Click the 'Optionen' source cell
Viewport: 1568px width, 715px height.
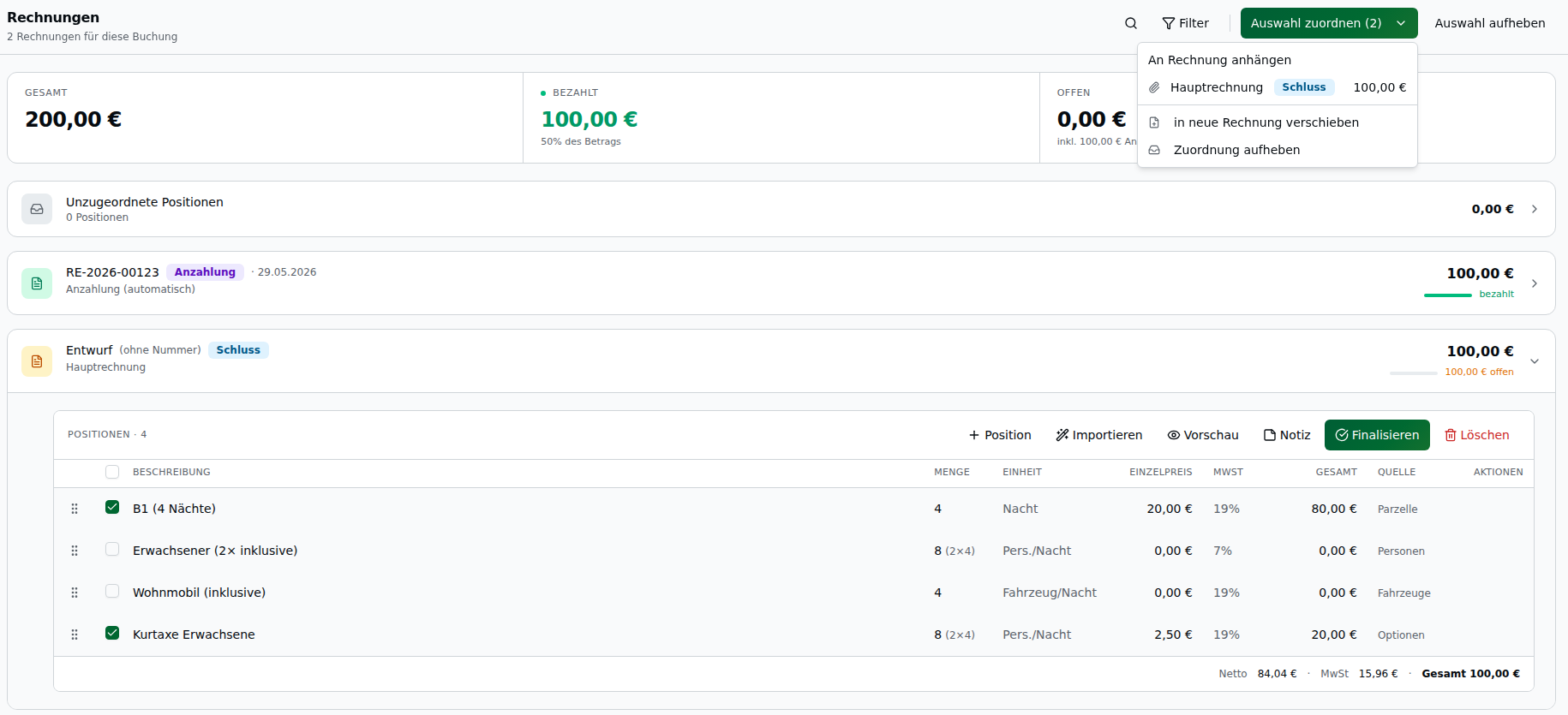1401,635
